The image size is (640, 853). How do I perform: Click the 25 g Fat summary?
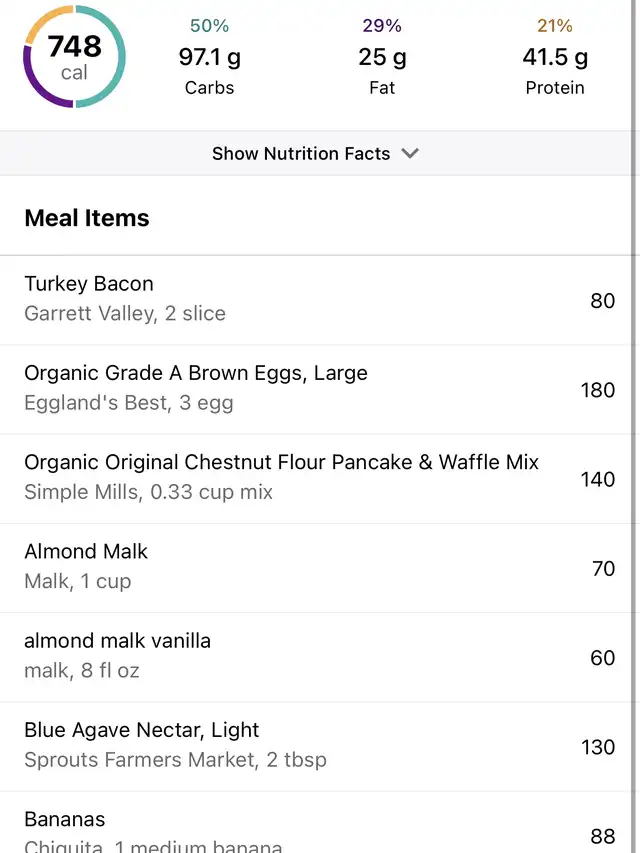(x=382, y=57)
